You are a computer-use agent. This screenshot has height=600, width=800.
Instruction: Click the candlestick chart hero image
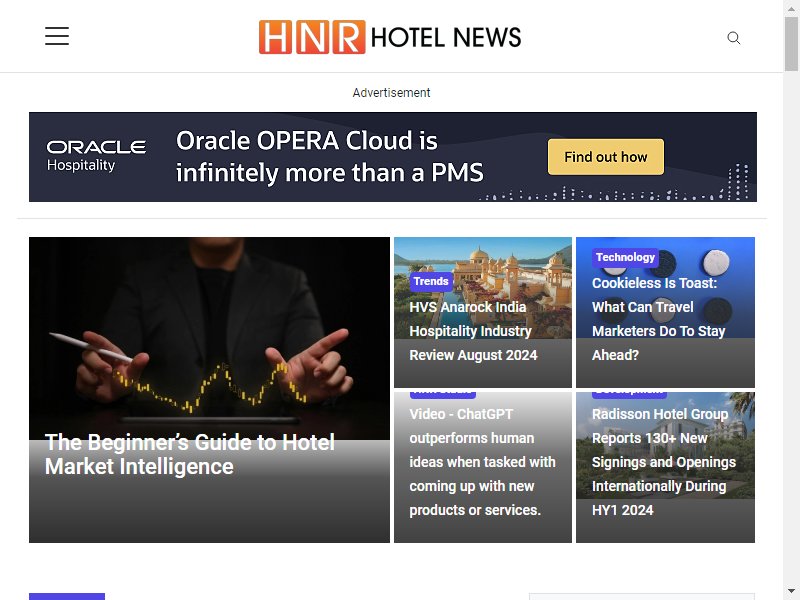[209, 338]
